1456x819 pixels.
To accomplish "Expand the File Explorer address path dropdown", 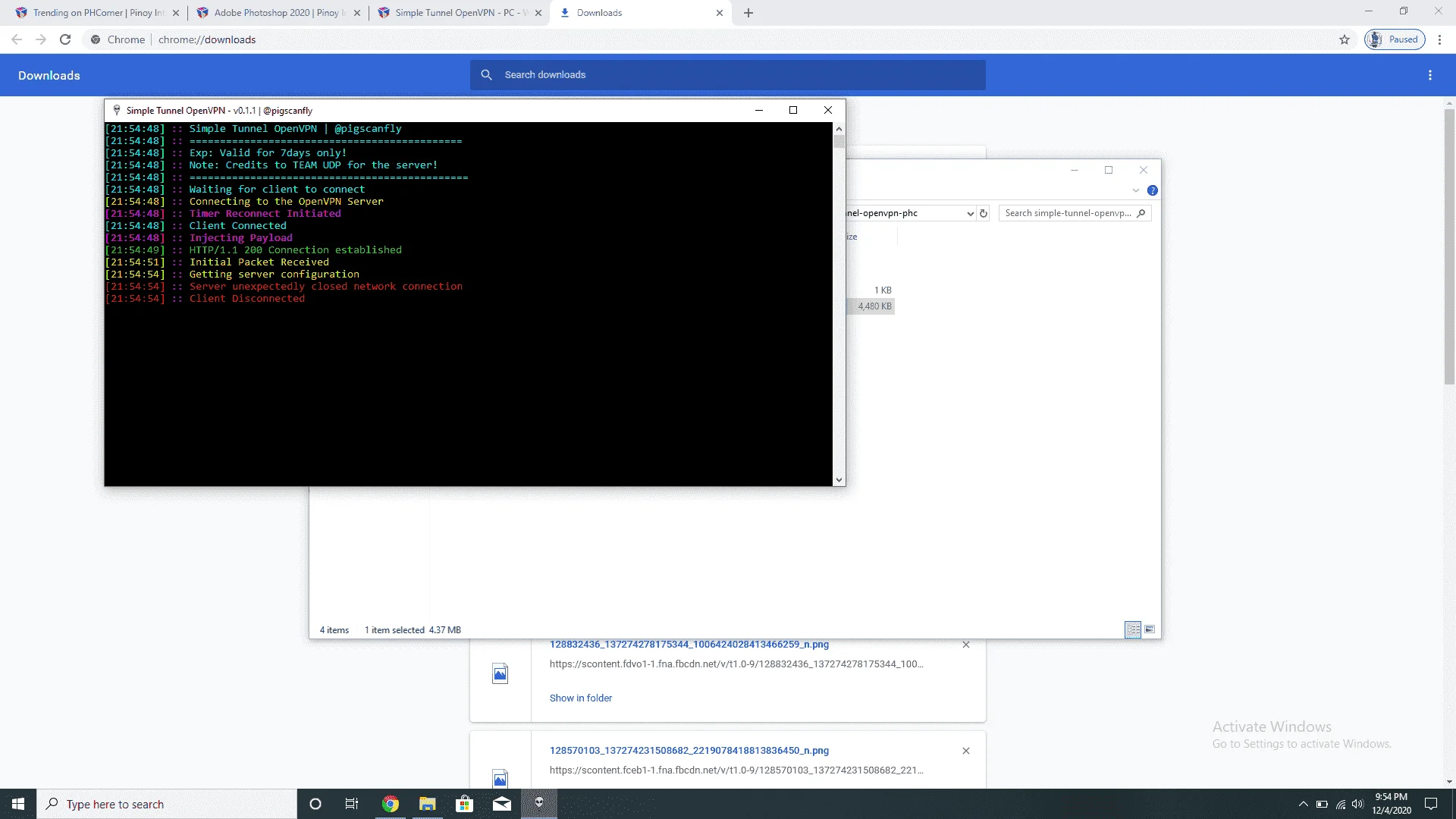I will click(x=970, y=214).
